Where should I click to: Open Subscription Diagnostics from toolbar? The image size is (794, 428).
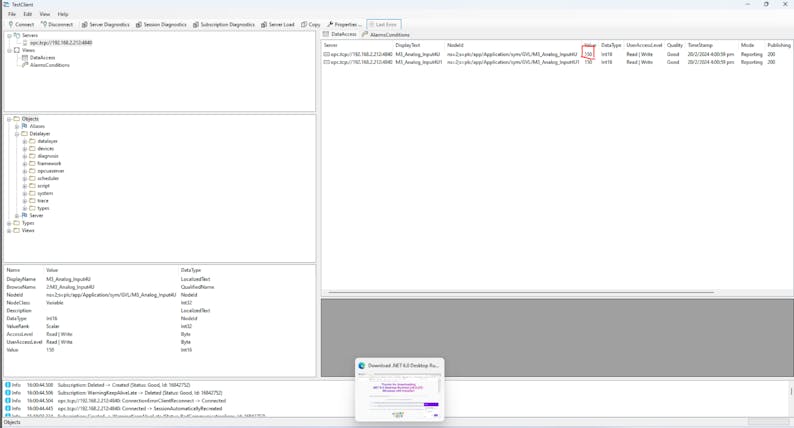click(x=224, y=24)
